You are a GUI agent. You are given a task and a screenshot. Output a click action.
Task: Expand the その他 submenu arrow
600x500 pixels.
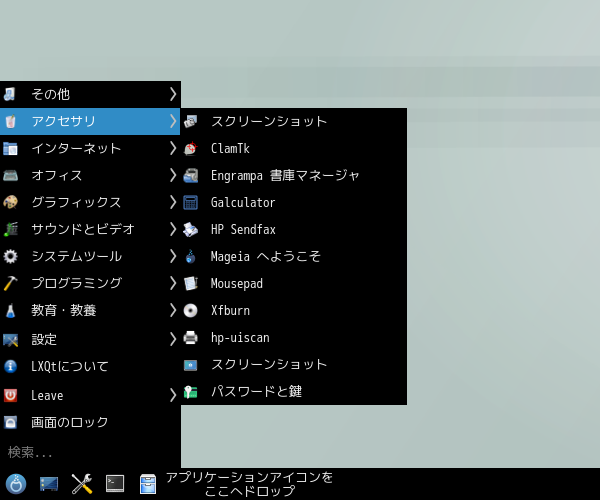(x=173, y=94)
